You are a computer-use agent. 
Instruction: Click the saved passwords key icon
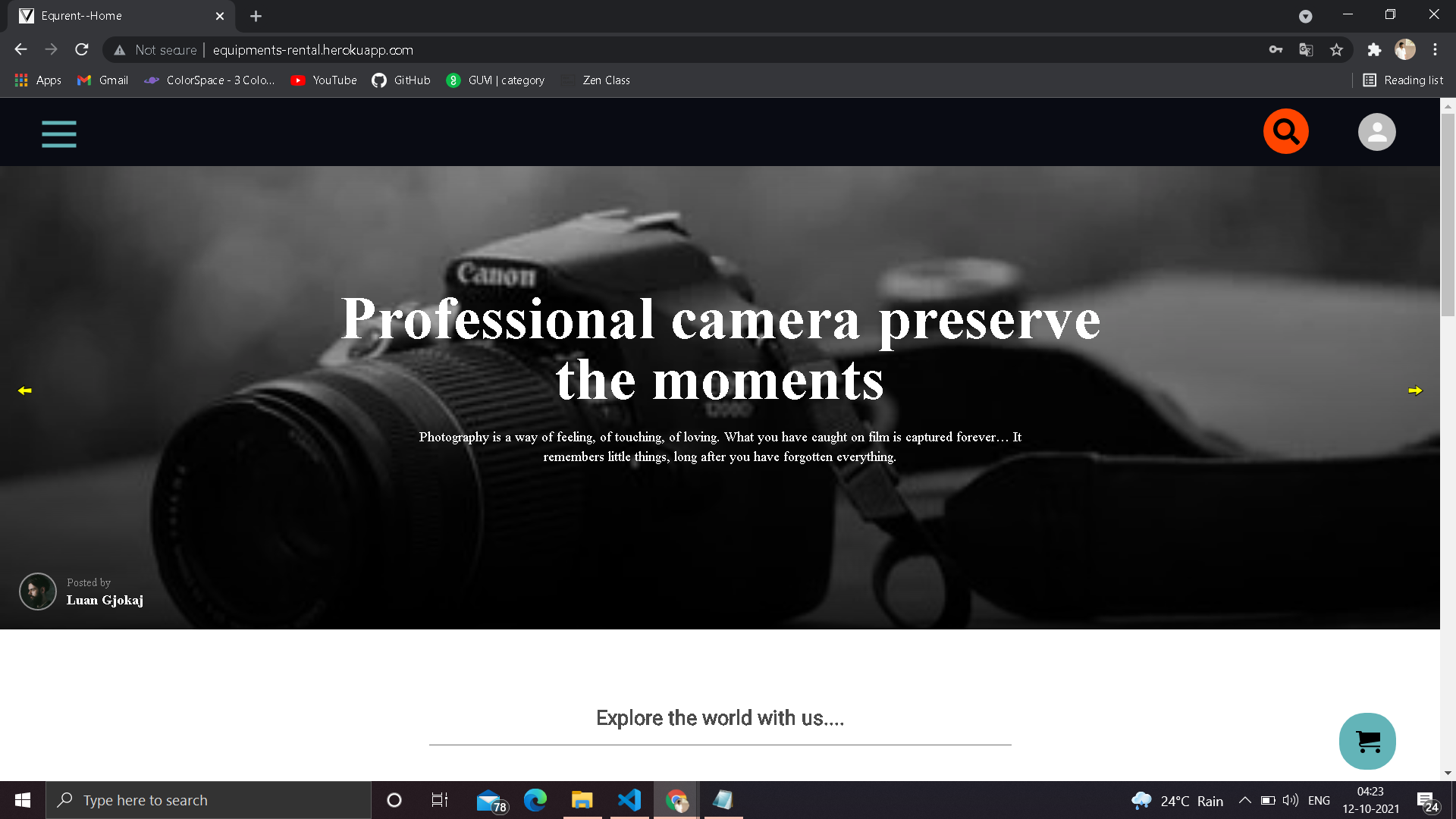tap(1276, 50)
